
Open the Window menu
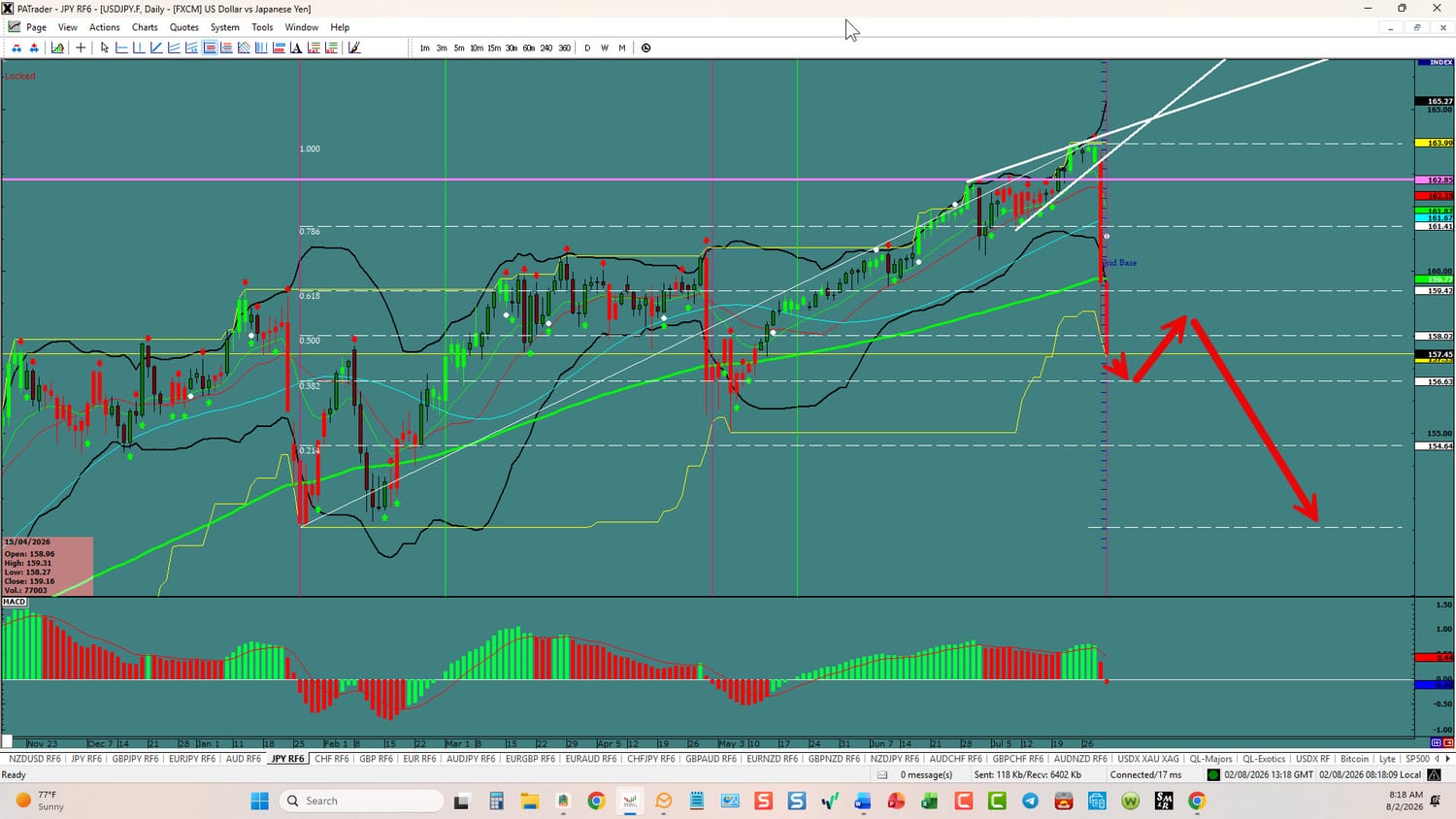coord(302,27)
